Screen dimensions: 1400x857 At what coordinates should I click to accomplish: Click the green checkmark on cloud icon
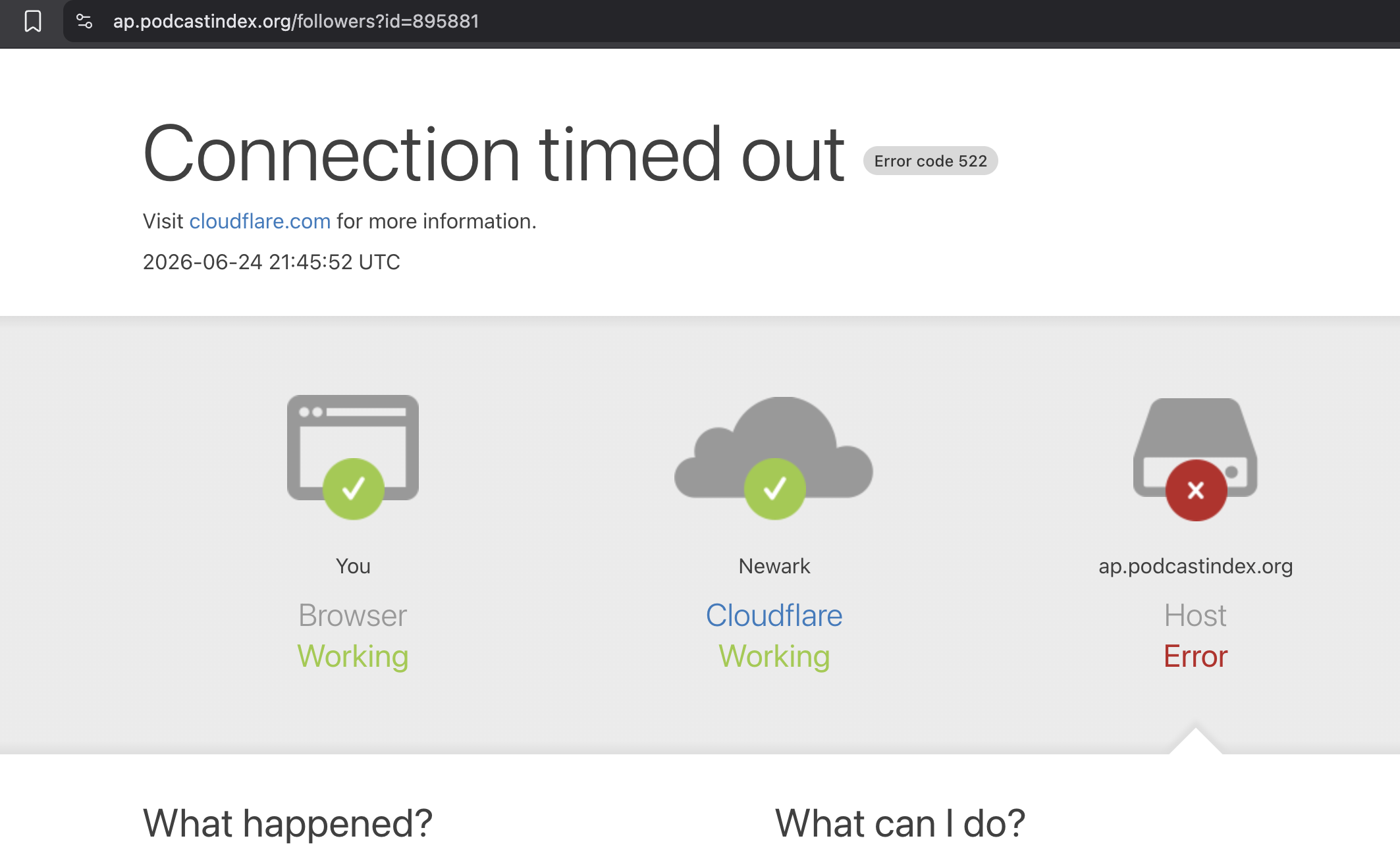pos(775,489)
